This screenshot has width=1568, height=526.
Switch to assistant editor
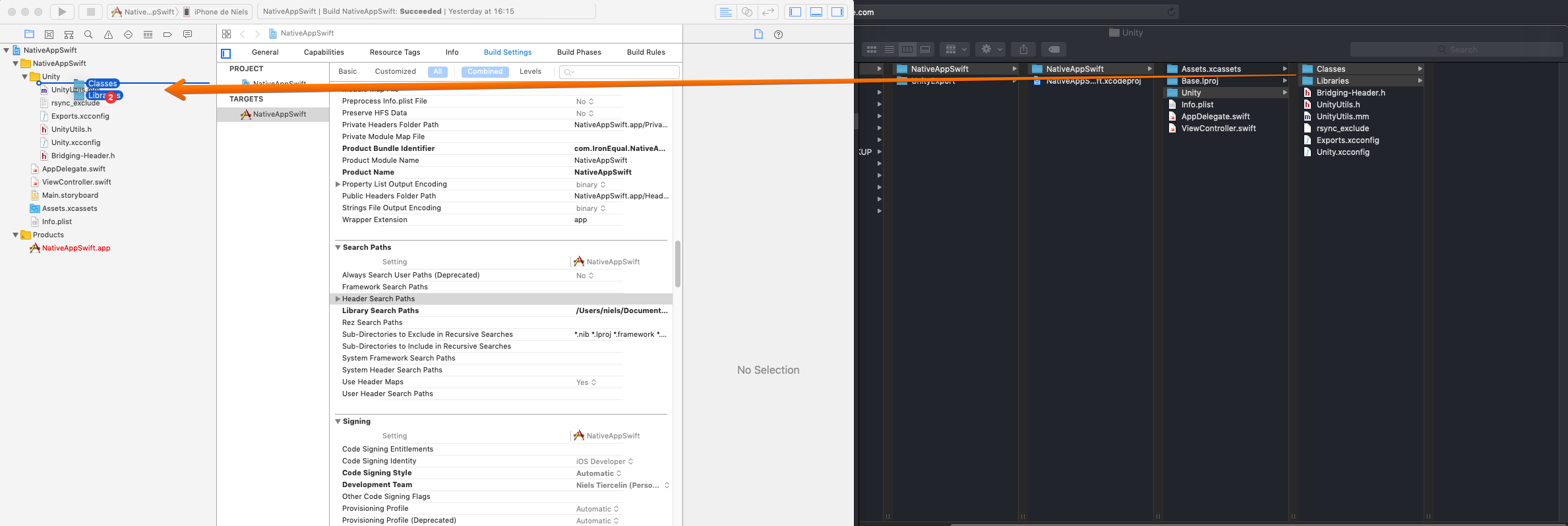(x=747, y=12)
